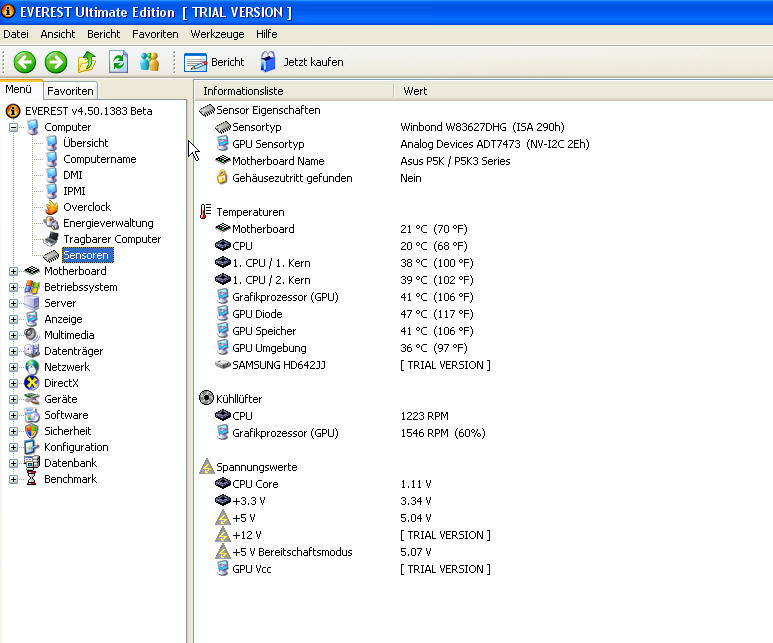Click the Spannungswerte warning icon
Screen dimensions: 773x643
click(207, 466)
